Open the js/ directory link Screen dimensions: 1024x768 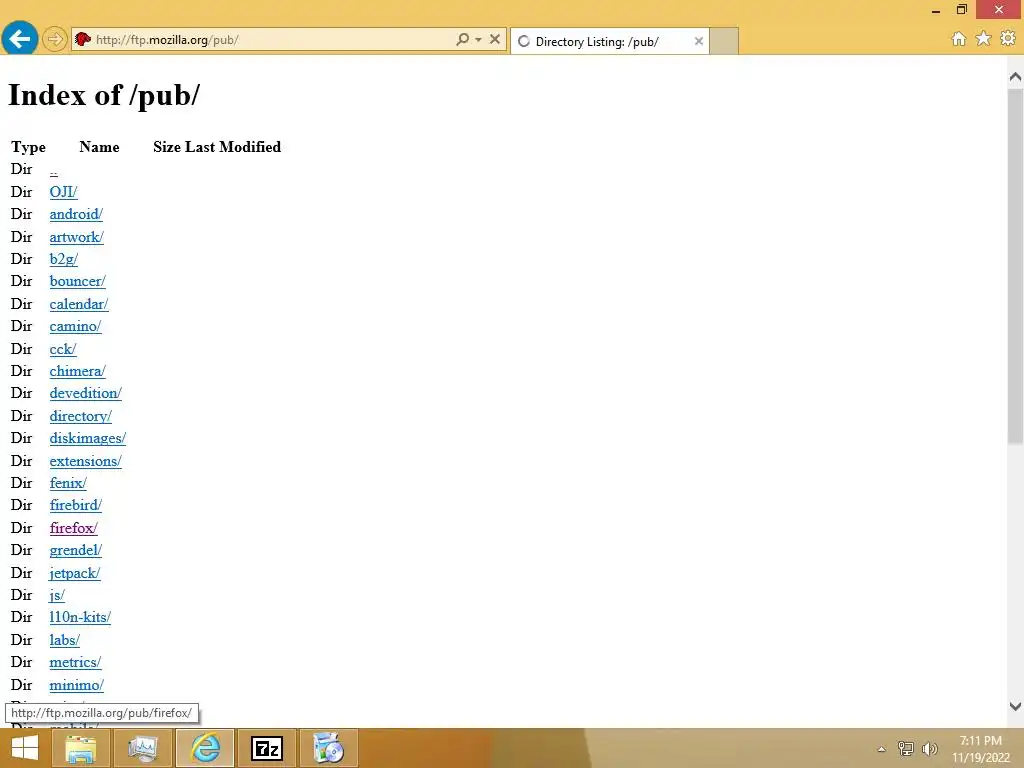coord(57,596)
